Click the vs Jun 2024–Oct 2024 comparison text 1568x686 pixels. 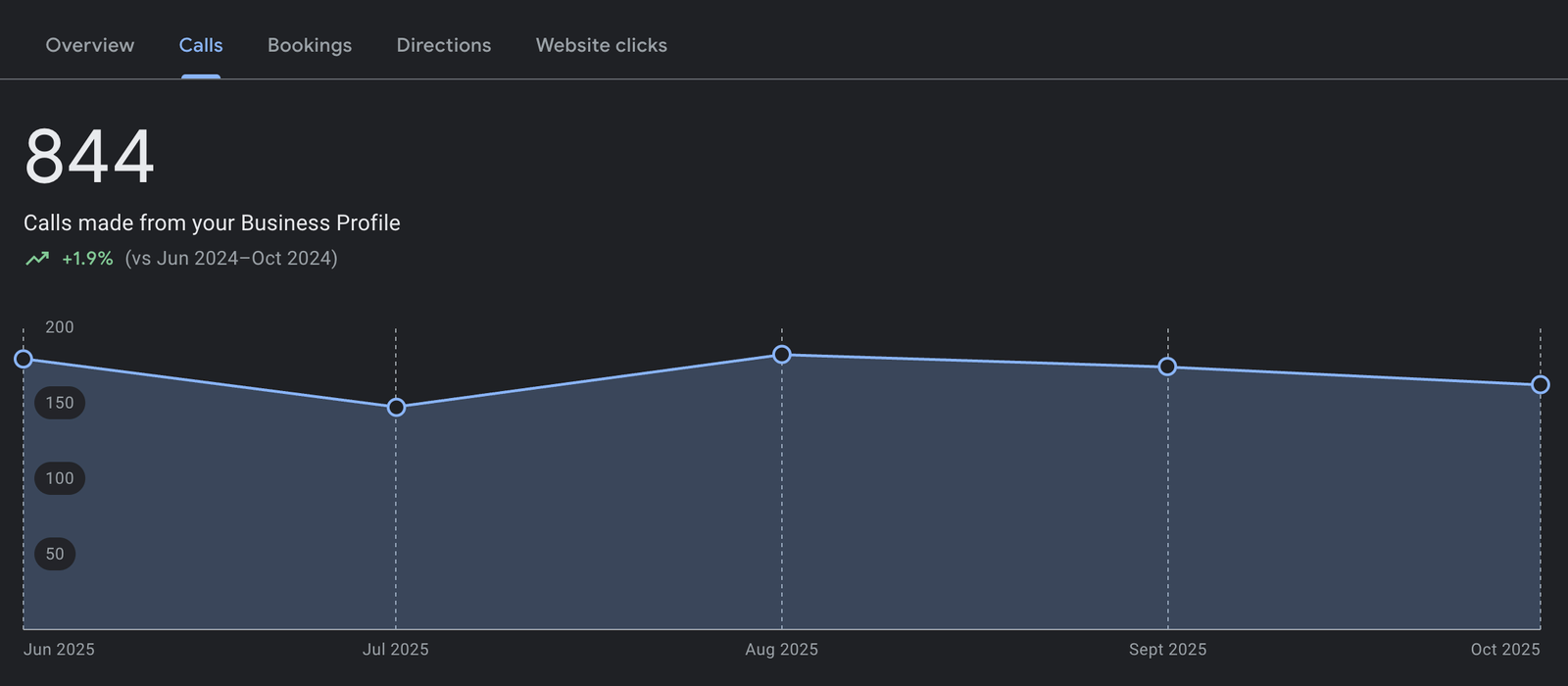pyautogui.click(x=231, y=259)
